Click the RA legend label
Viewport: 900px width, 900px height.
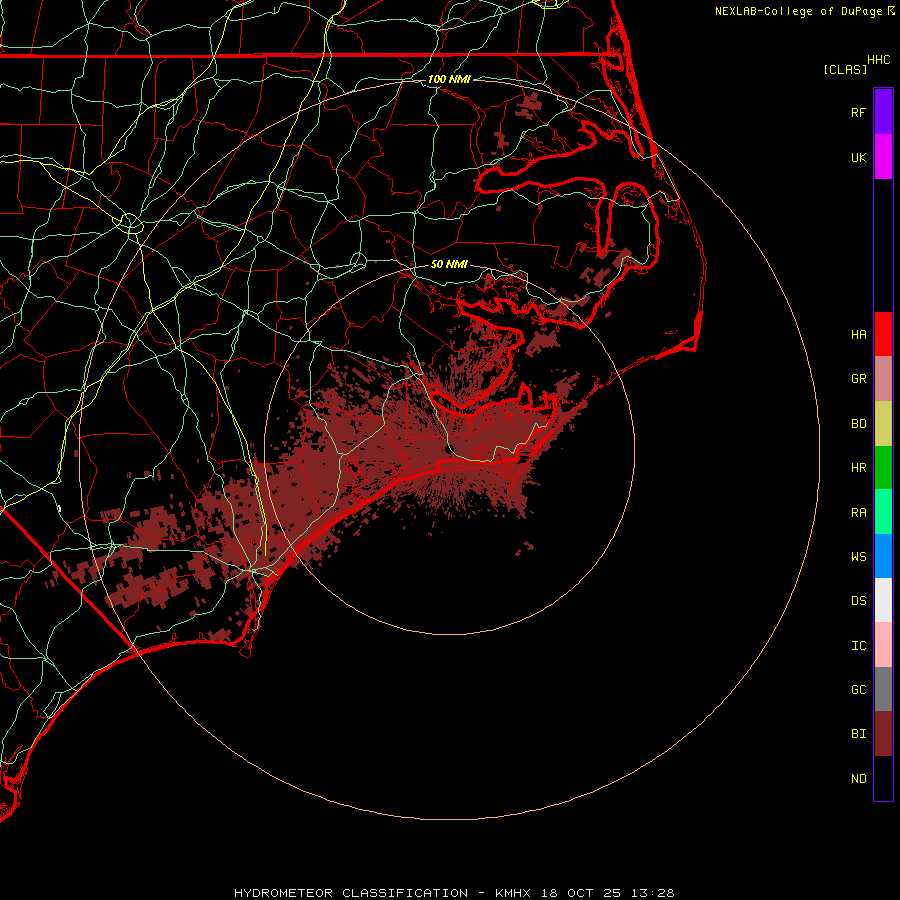pyautogui.click(x=858, y=512)
